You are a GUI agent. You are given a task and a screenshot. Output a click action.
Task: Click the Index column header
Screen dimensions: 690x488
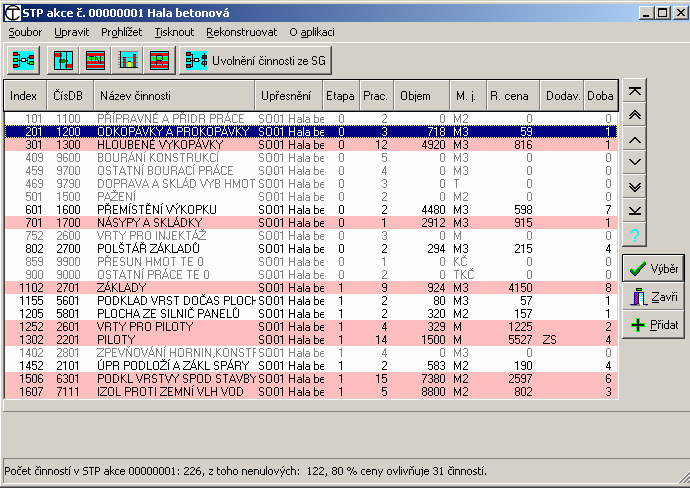[x=25, y=95]
